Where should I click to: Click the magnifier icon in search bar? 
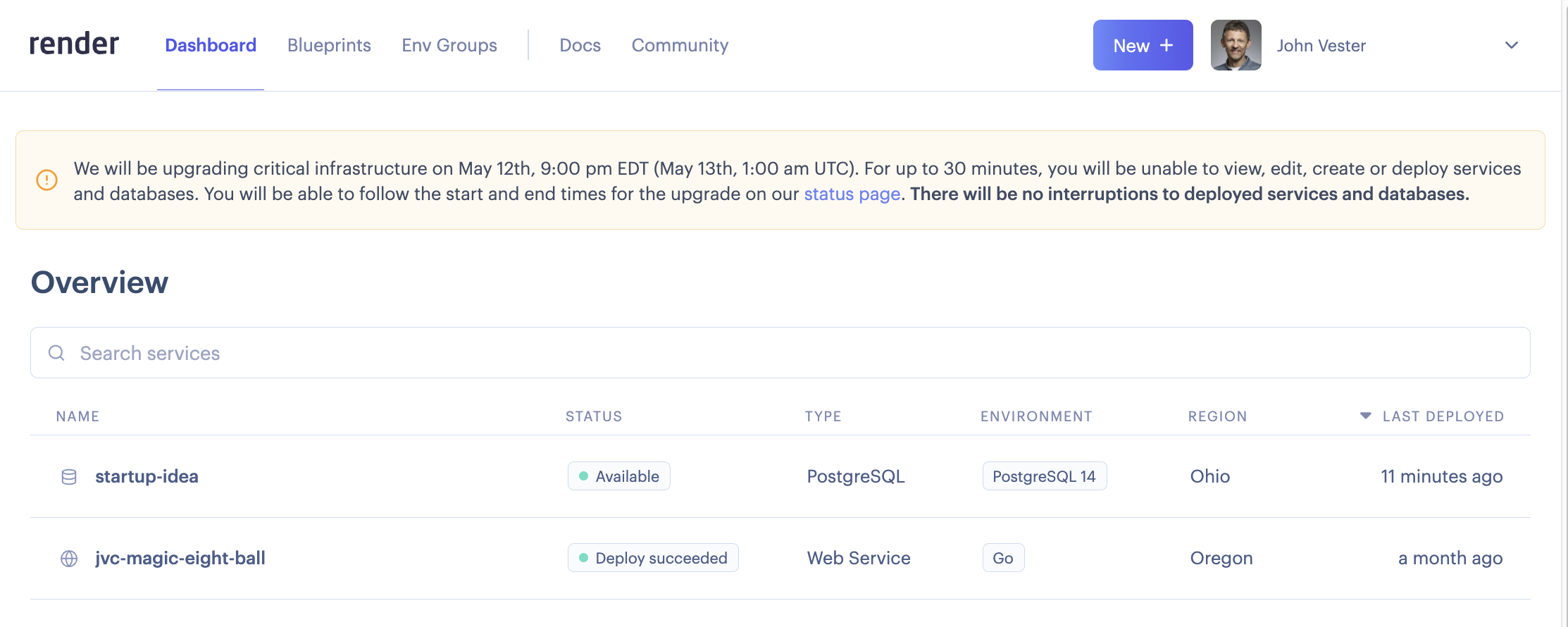(56, 353)
